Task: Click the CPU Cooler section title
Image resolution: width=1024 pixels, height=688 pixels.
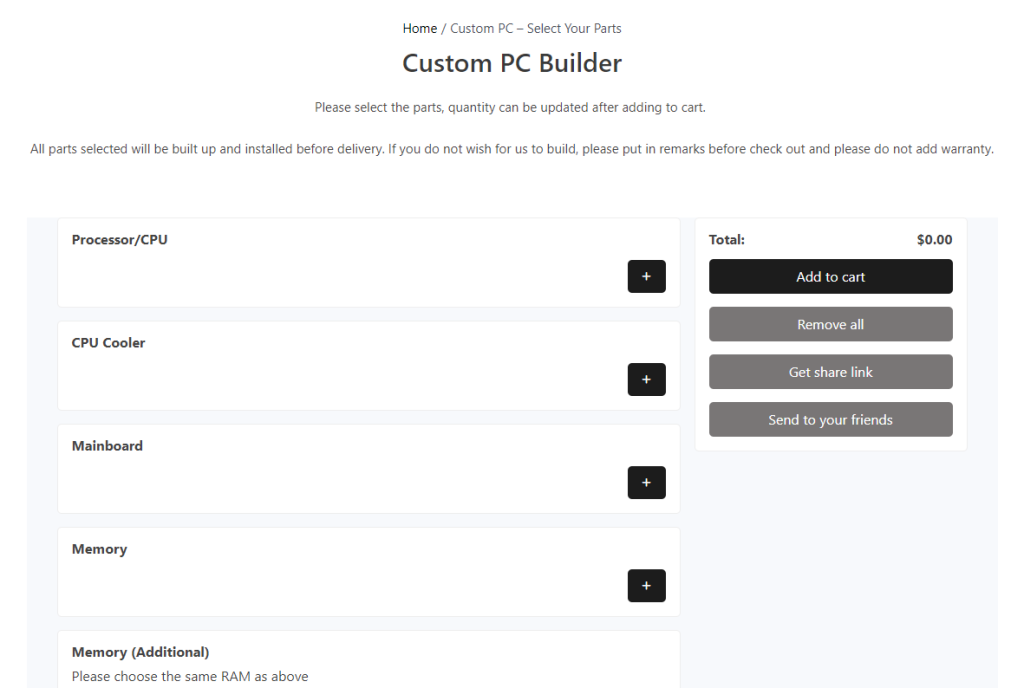Action: [x=108, y=343]
